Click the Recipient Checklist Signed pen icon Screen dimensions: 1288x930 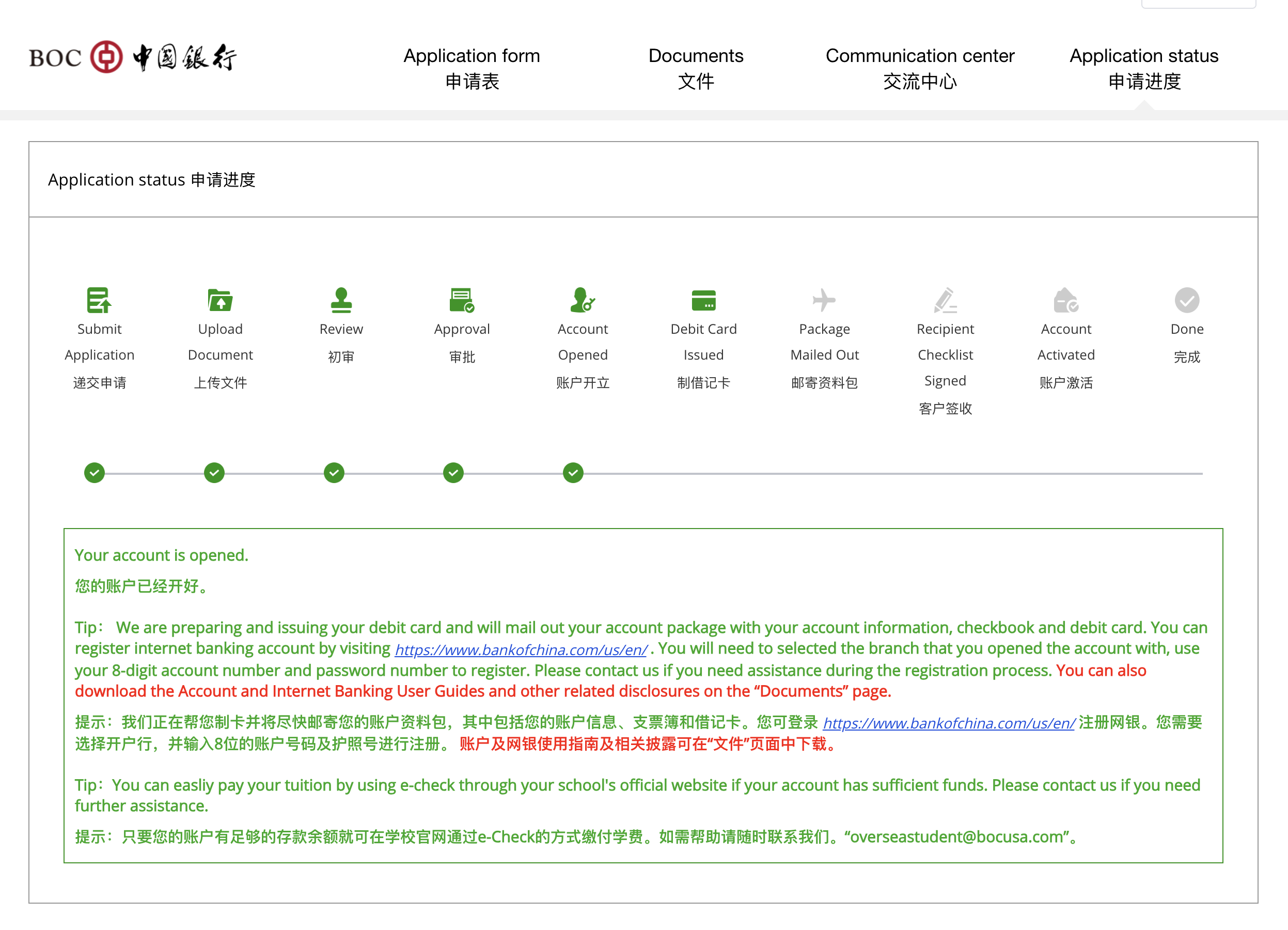tap(946, 300)
